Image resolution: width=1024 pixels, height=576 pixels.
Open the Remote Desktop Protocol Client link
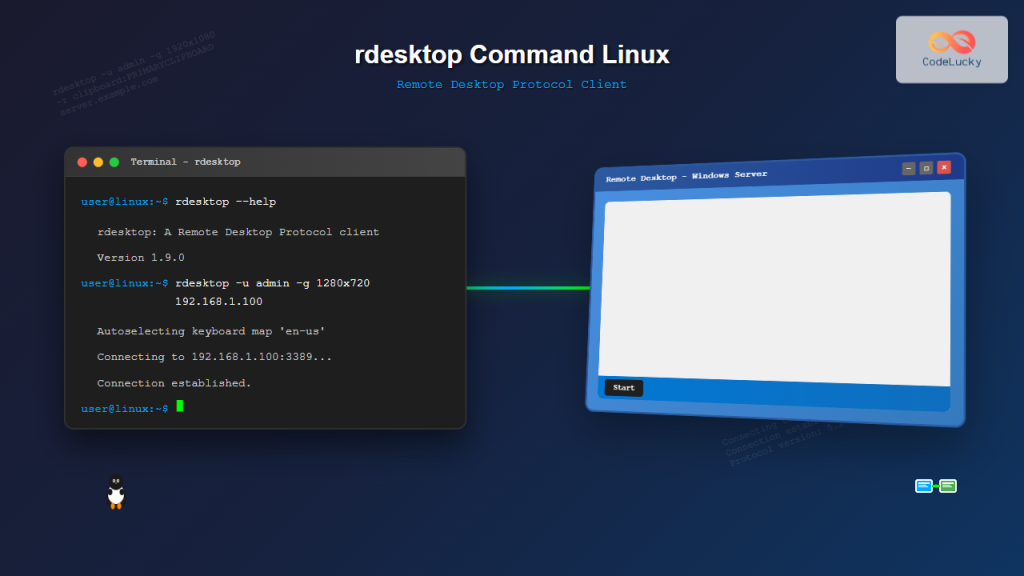pyautogui.click(x=512, y=84)
